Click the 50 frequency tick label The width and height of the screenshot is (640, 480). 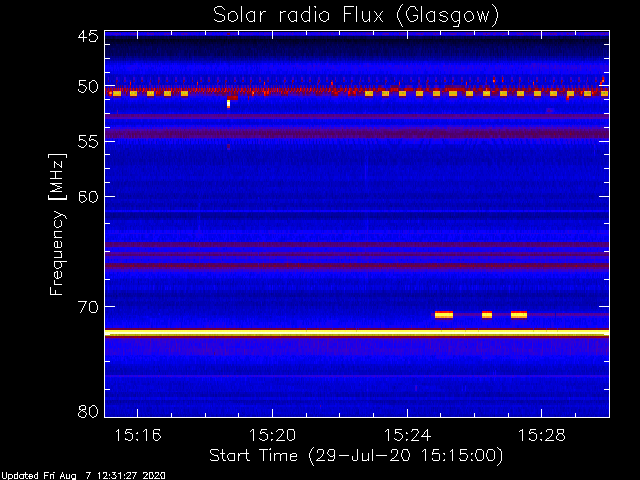click(x=88, y=87)
